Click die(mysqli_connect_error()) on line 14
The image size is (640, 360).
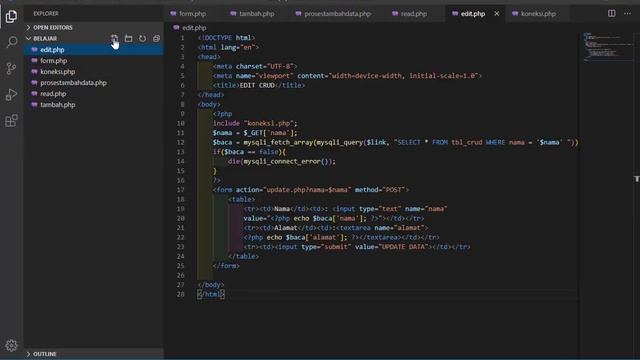click(x=282, y=161)
